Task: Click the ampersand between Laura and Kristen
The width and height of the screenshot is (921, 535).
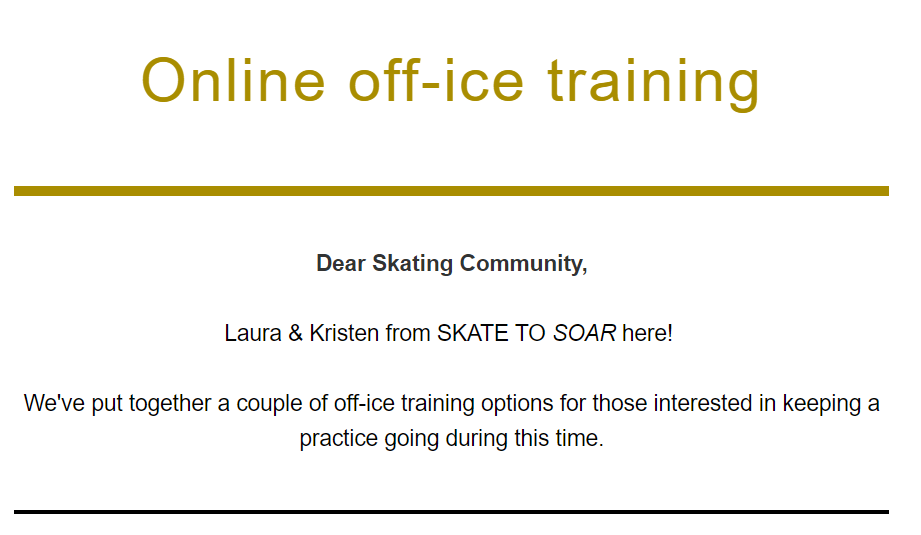Action: (295, 333)
